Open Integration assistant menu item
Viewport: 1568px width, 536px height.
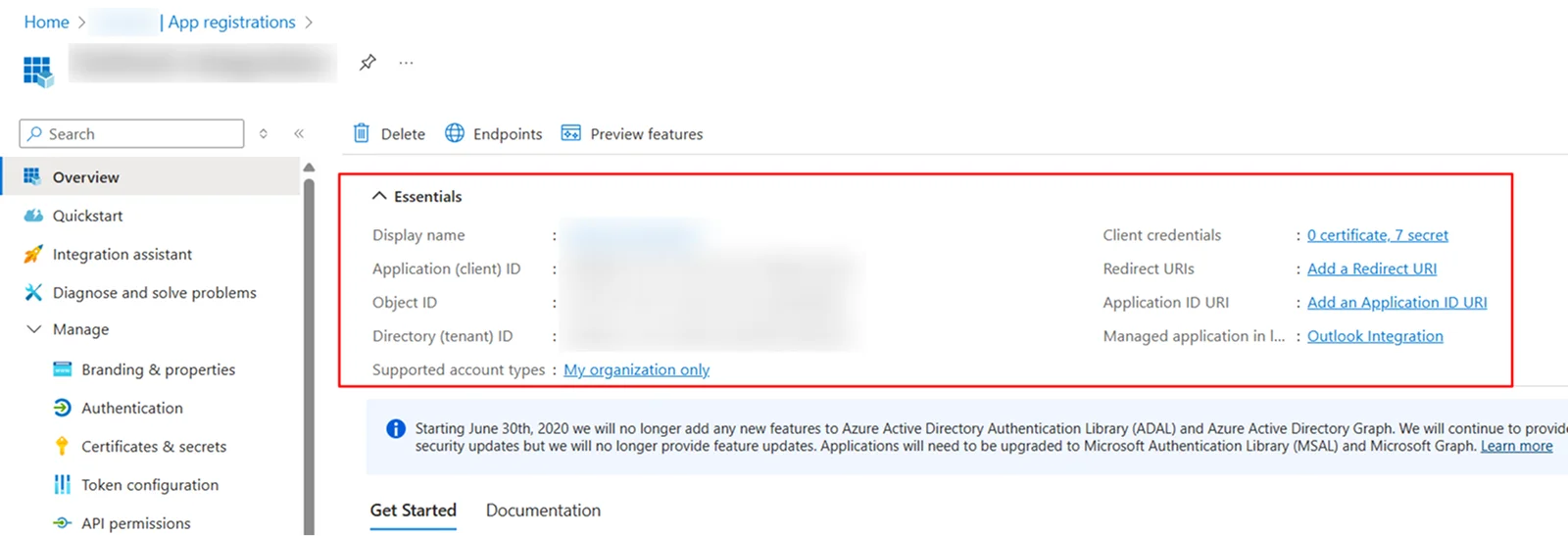pos(150,254)
